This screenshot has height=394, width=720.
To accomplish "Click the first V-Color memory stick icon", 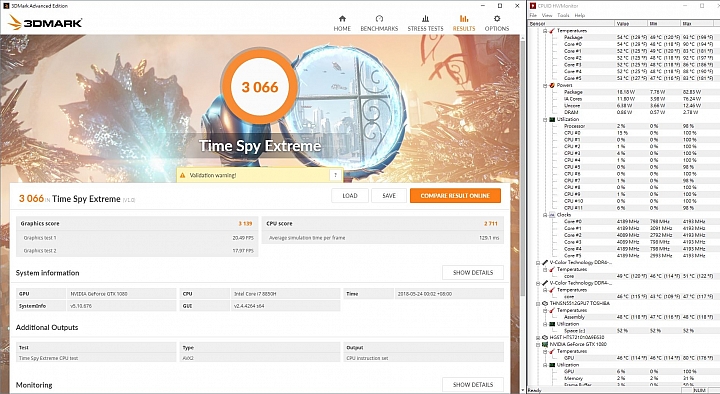I will (x=545, y=263).
